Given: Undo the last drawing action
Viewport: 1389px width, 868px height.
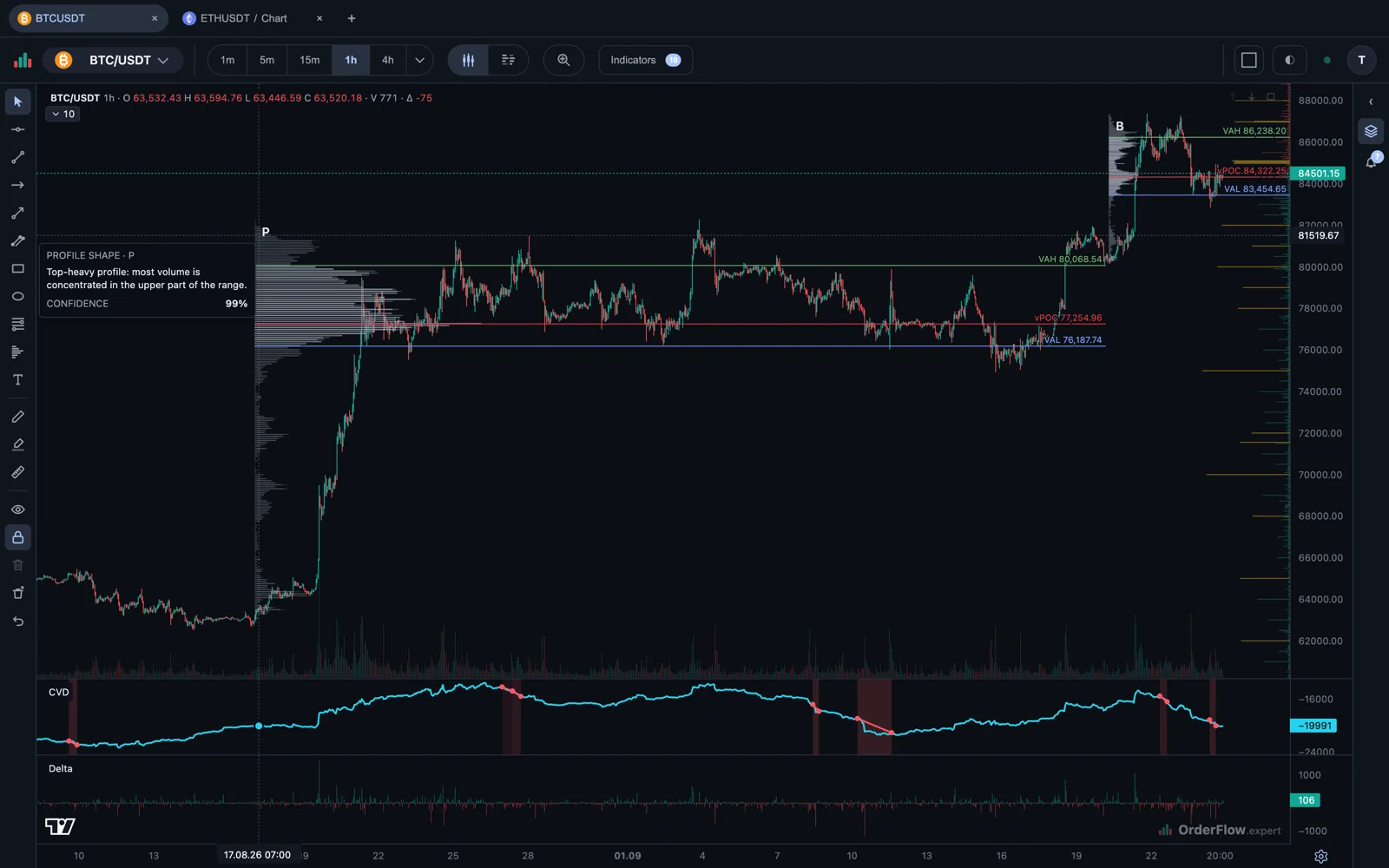Looking at the screenshot, I should [x=17, y=621].
